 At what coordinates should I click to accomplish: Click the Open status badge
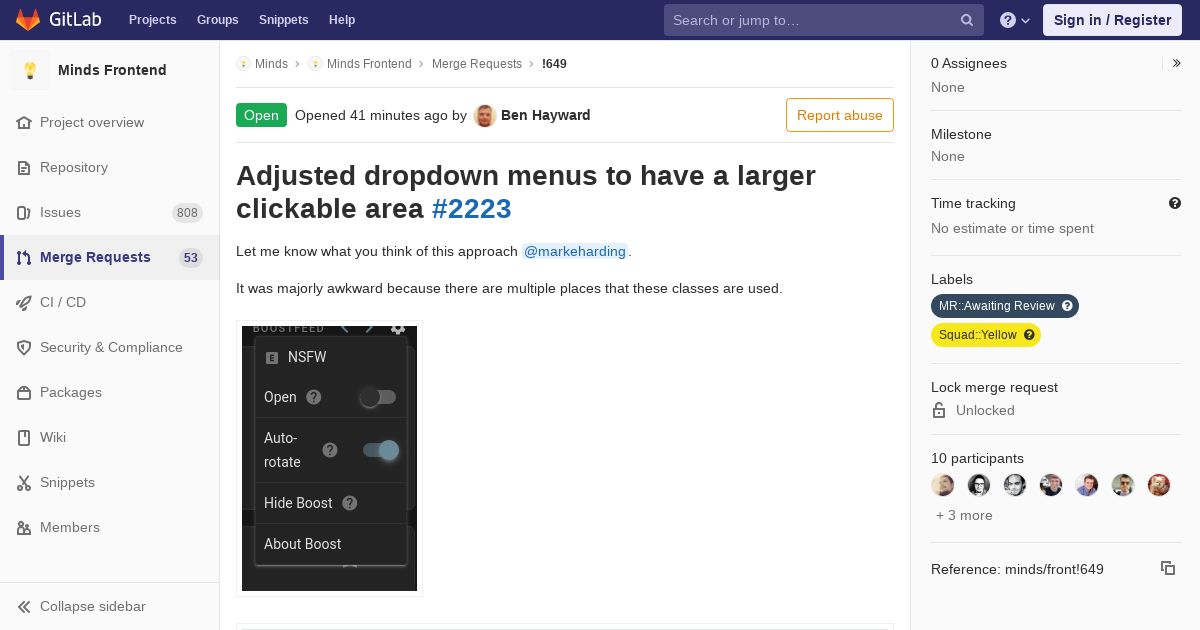261,115
